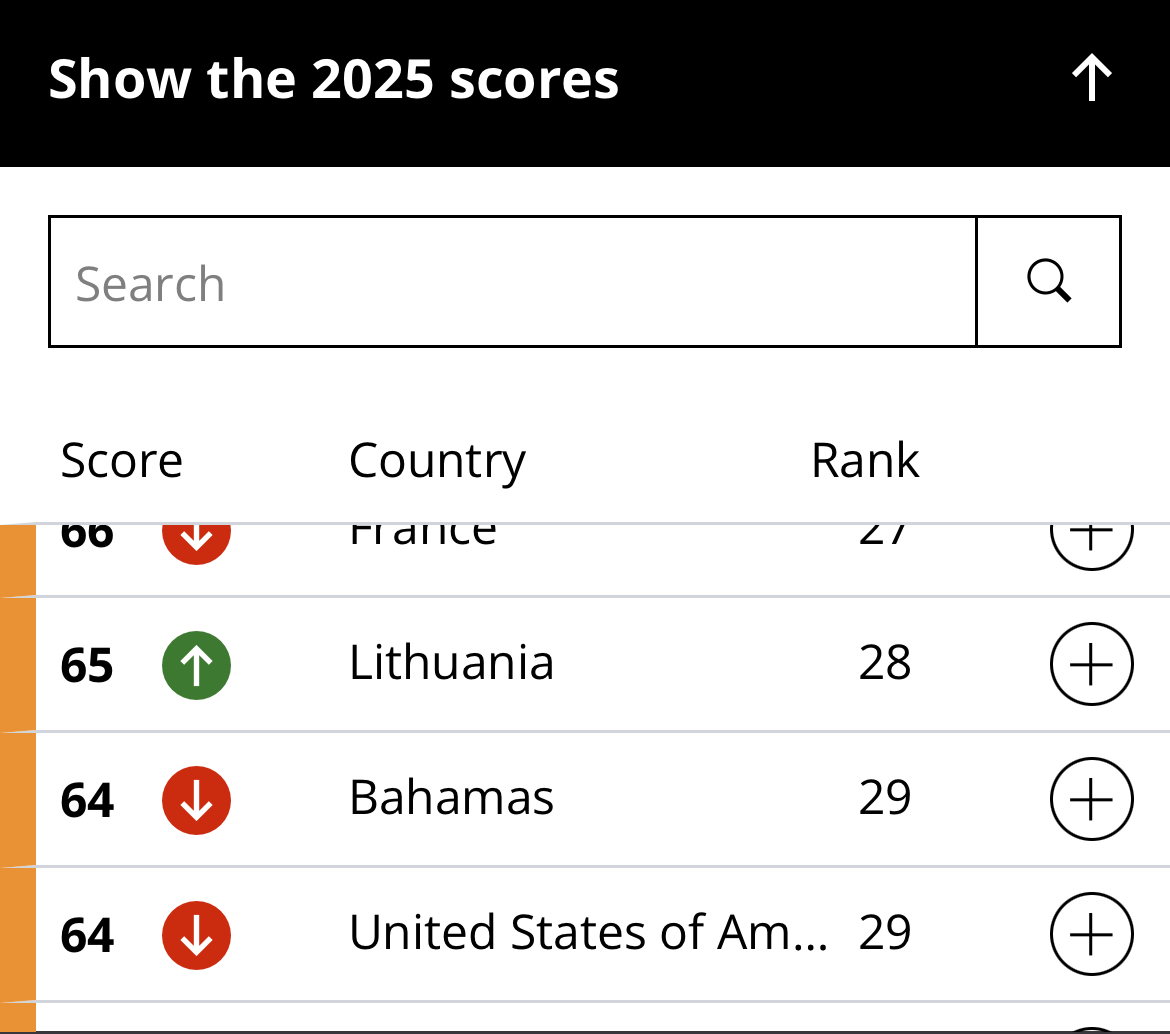The height and width of the screenshot is (1034, 1170).
Task: Click orange color bar beside Lithuania row
Action: pos(17,665)
